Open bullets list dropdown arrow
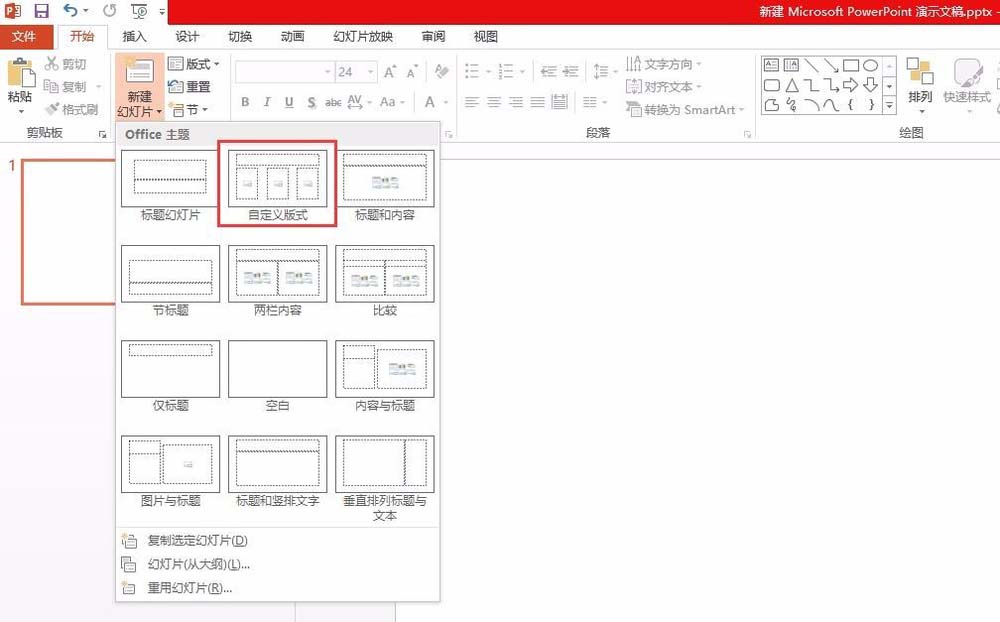This screenshot has height=622, width=1000. (488, 71)
